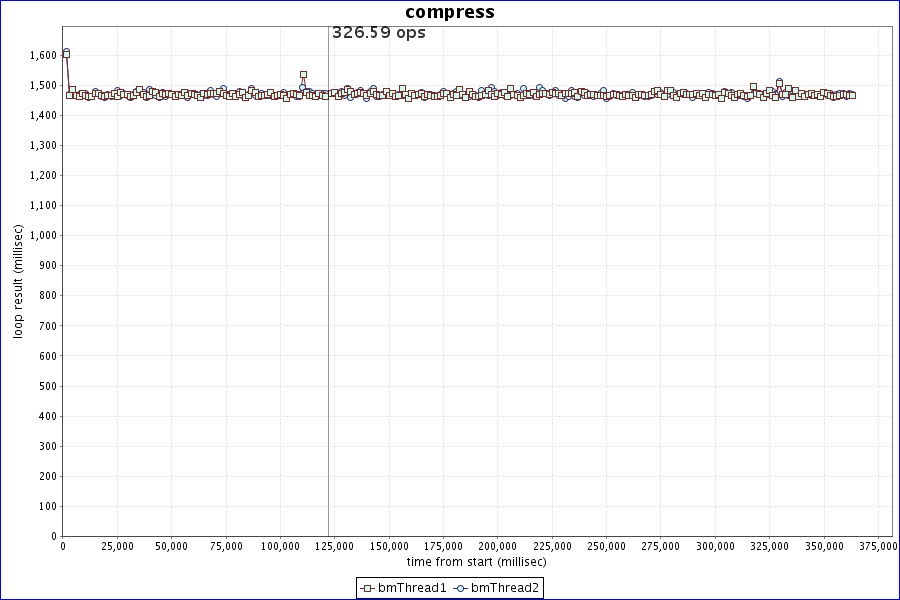Viewport: 900px width, 600px height.
Task: Click the 1,600 tick on y-axis
Action: pyautogui.click(x=42, y=55)
